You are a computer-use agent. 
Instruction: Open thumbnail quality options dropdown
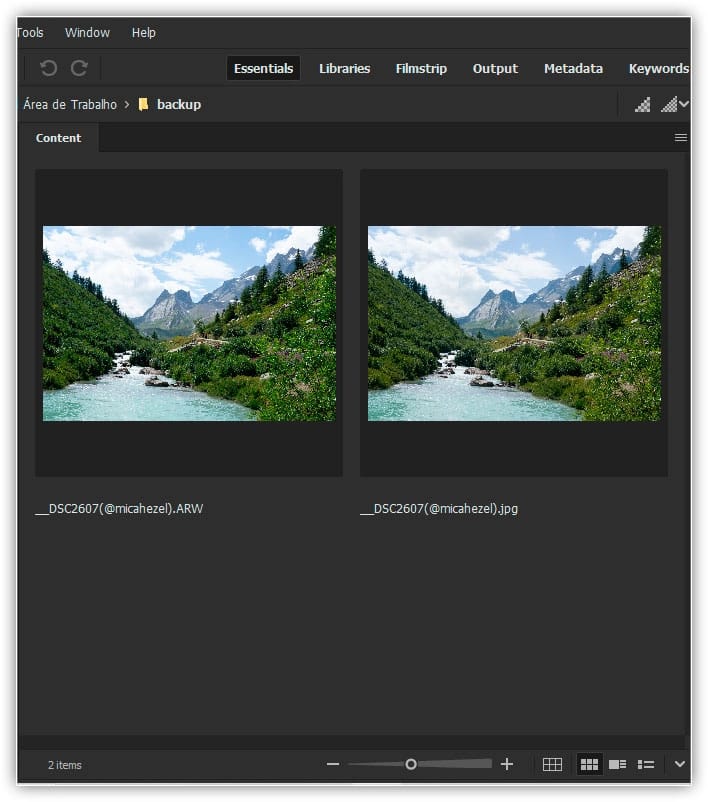pyautogui.click(x=674, y=104)
